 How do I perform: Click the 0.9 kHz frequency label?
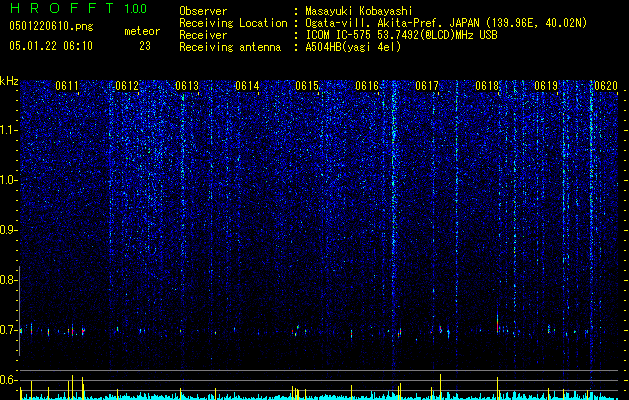coord(8,230)
